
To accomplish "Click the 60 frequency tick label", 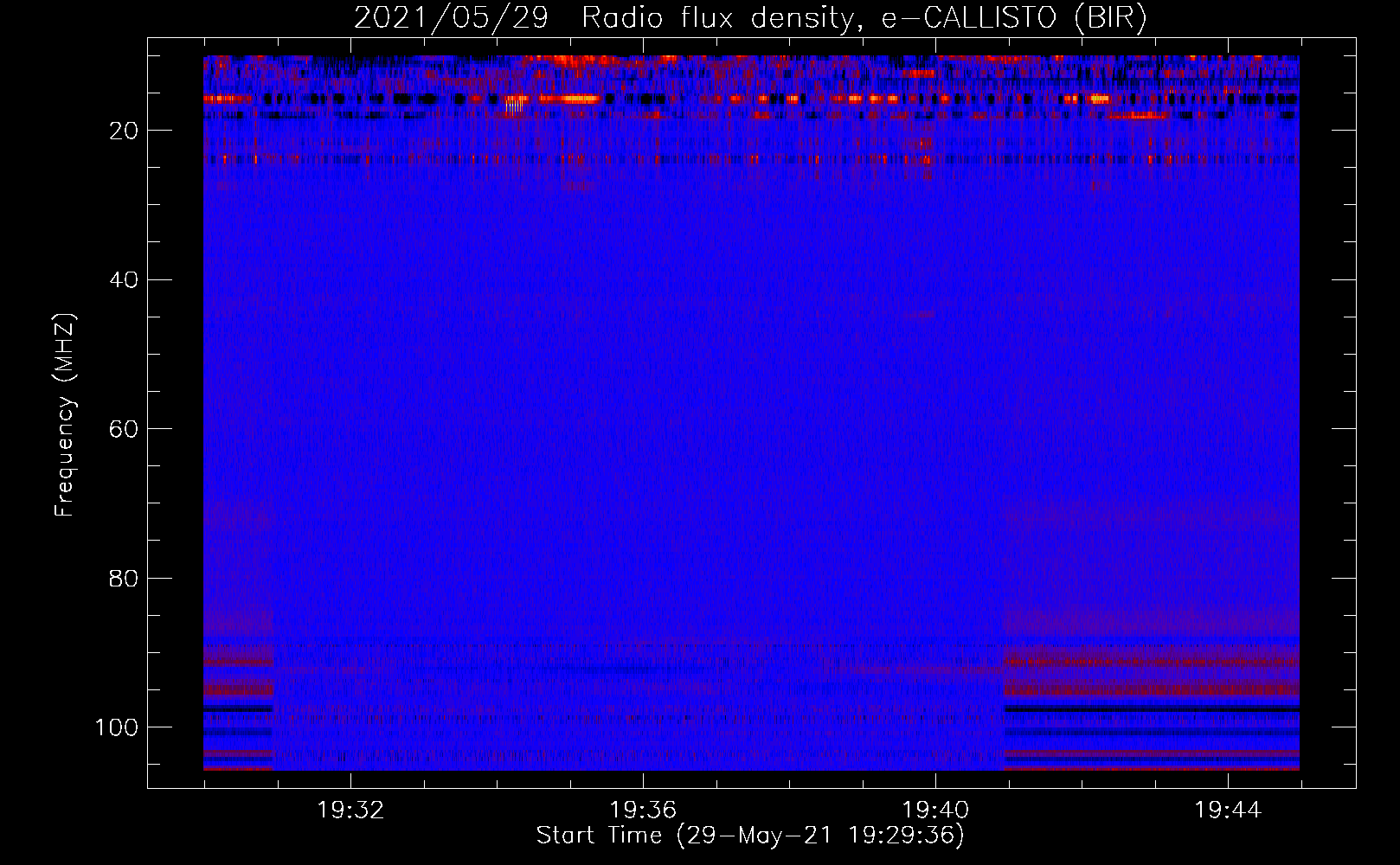I will pos(124,429).
